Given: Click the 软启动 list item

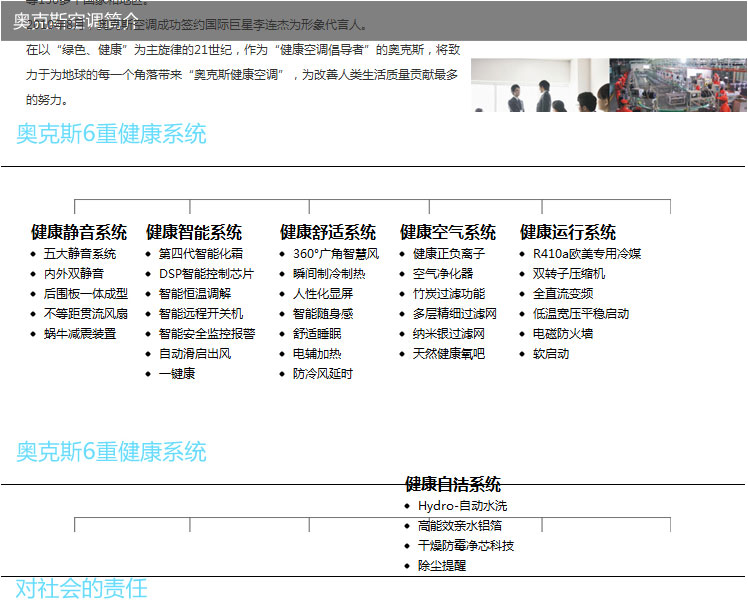Looking at the screenshot, I should coord(551,354).
